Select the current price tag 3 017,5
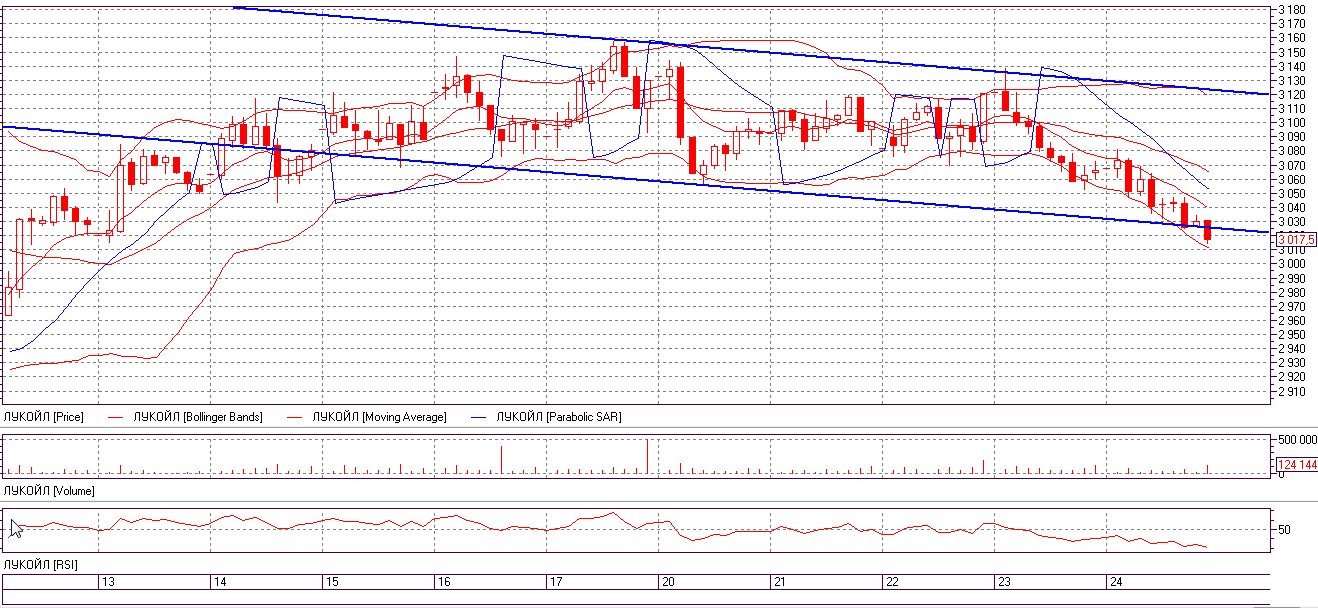The height and width of the screenshot is (608, 1318). tap(1297, 239)
